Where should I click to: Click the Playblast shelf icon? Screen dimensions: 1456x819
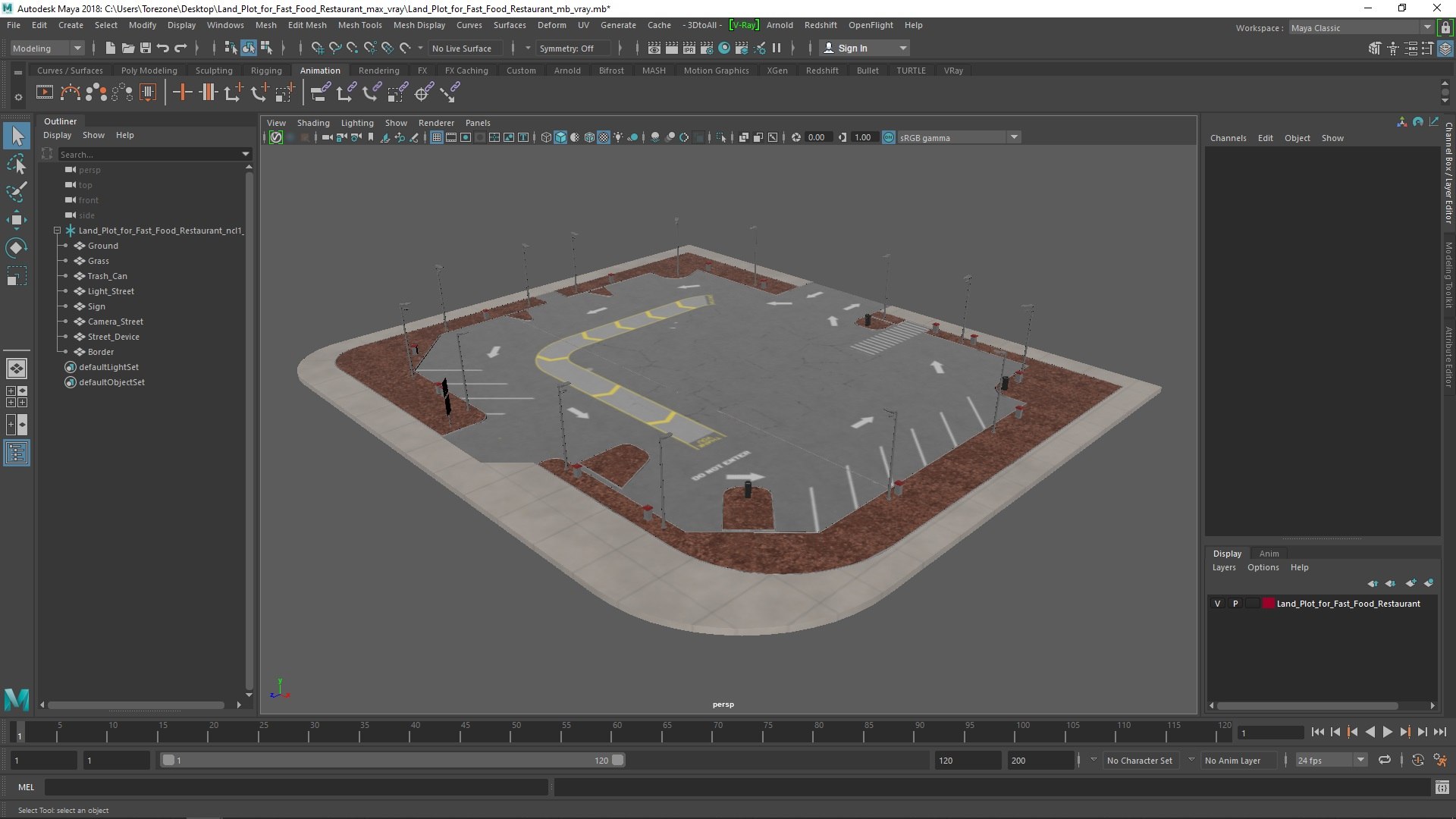coord(45,93)
